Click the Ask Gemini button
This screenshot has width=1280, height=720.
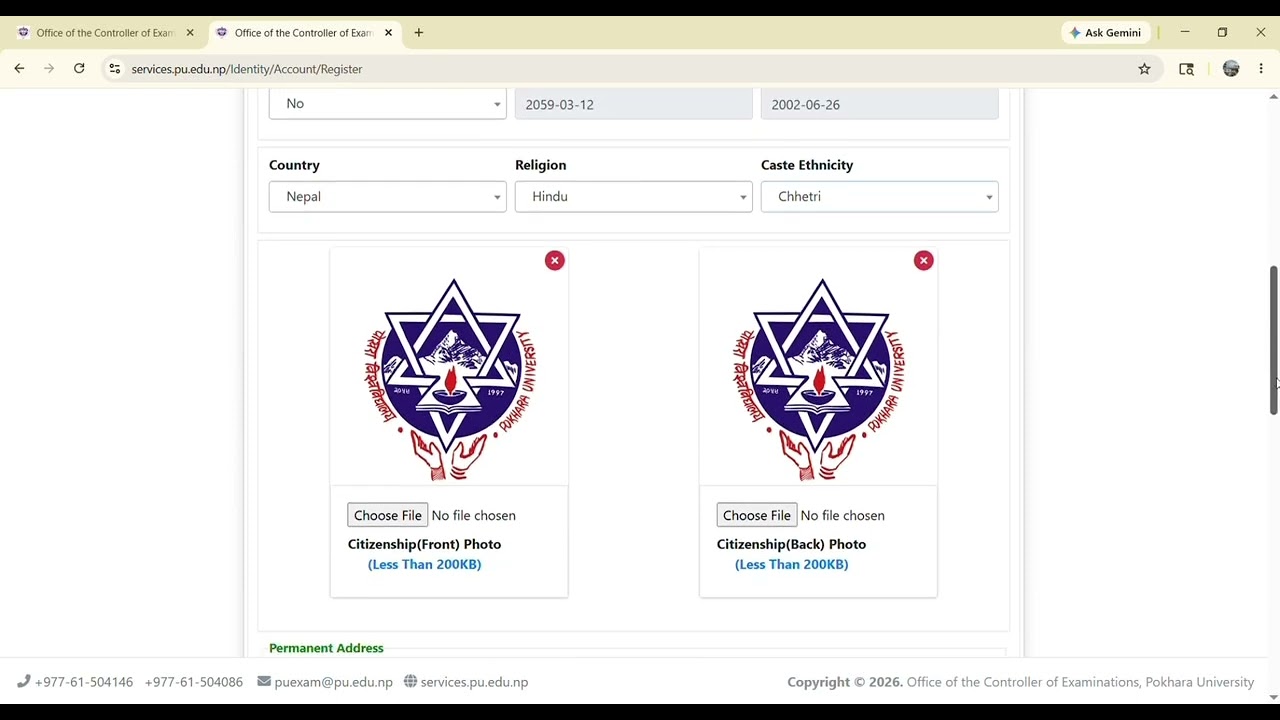[1105, 33]
